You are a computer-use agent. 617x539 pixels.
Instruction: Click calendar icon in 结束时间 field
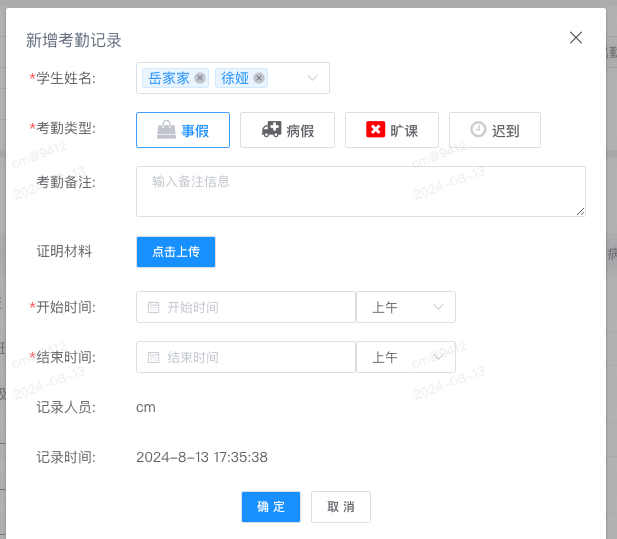153,357
